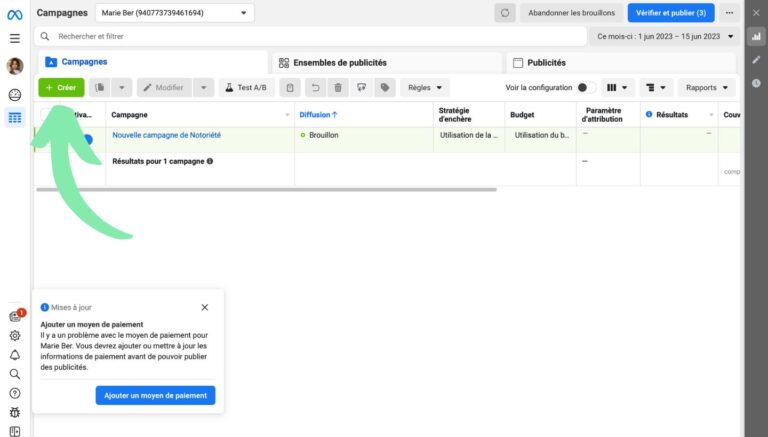Screen dimensions: 768x437
Task: Click the horizontal table scrollbar
Action: click(266, 190)
